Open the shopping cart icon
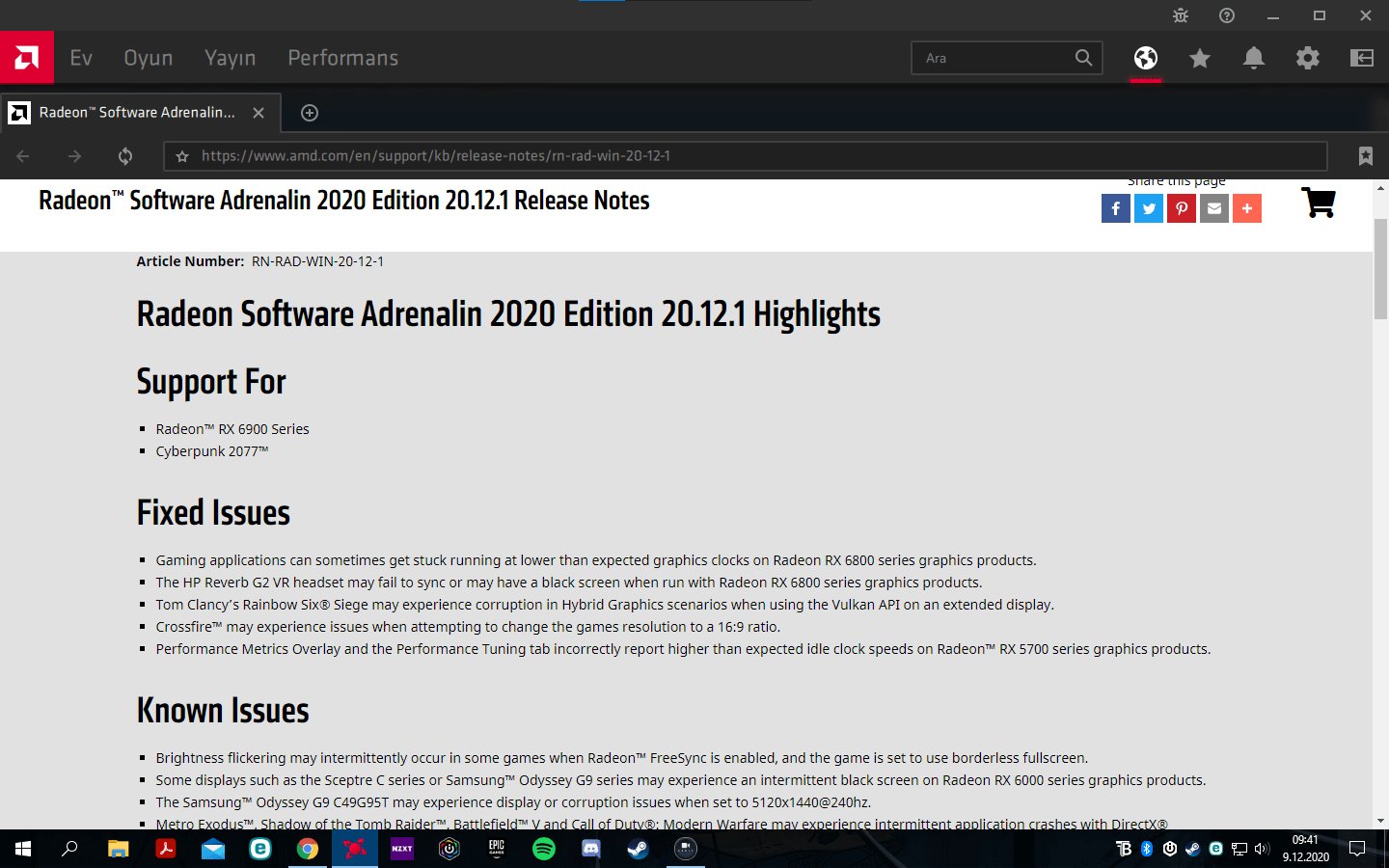Viewport: 1389px width, 868px height. pos(1319,203)
